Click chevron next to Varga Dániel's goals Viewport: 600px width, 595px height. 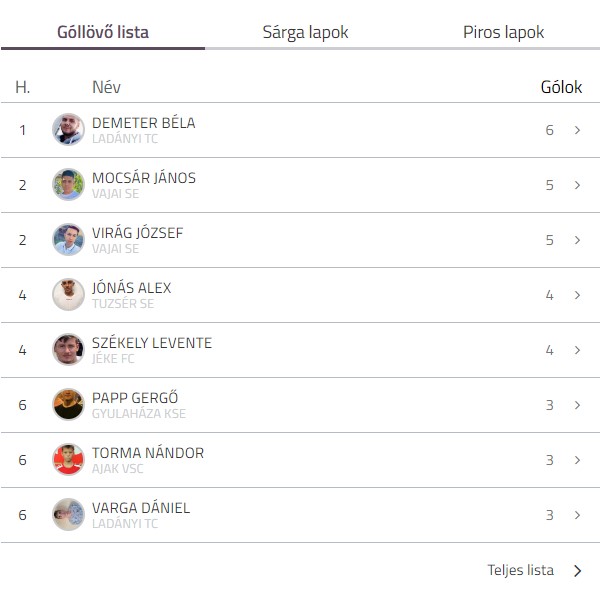tap(577, 515)
